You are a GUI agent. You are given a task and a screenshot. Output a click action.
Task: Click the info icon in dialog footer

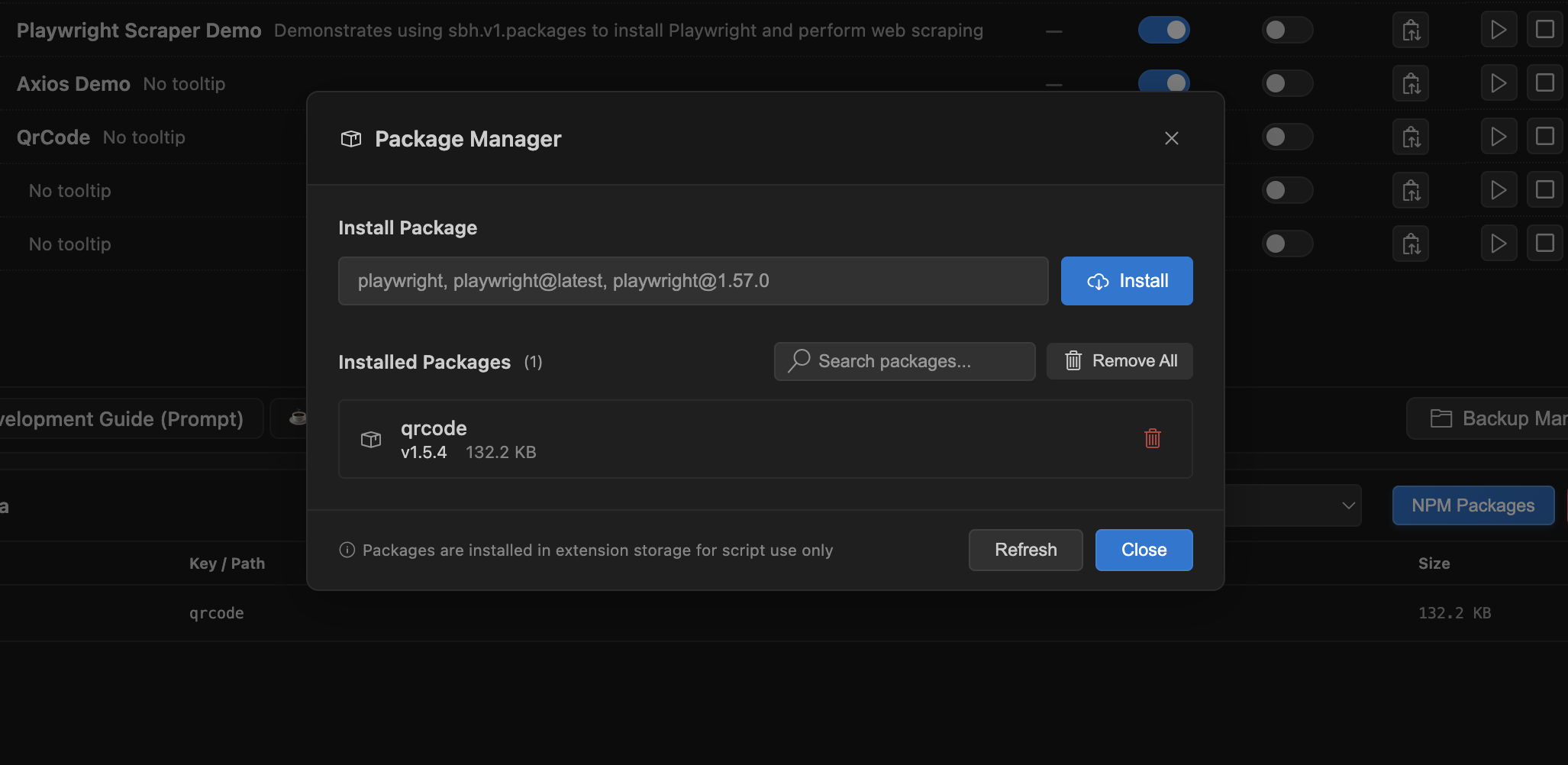point(347,550)
